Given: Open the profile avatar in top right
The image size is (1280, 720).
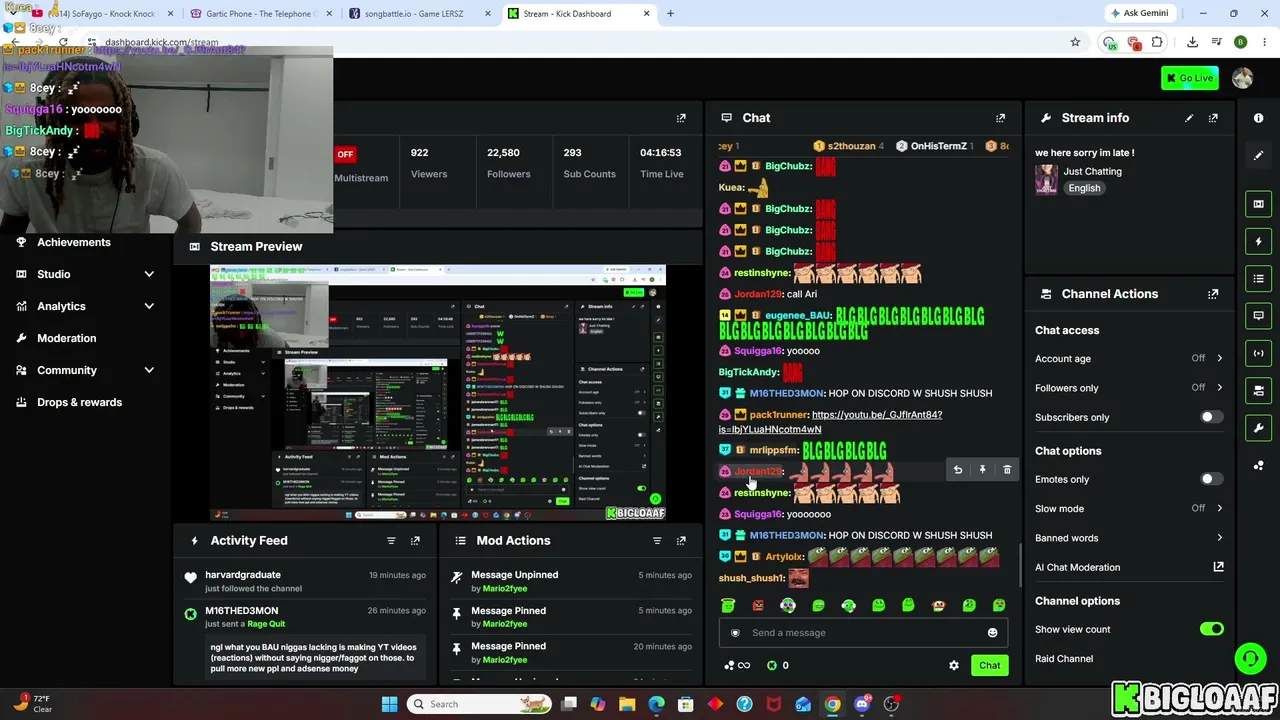Looking at the screenshot, I should point(1243,78).
